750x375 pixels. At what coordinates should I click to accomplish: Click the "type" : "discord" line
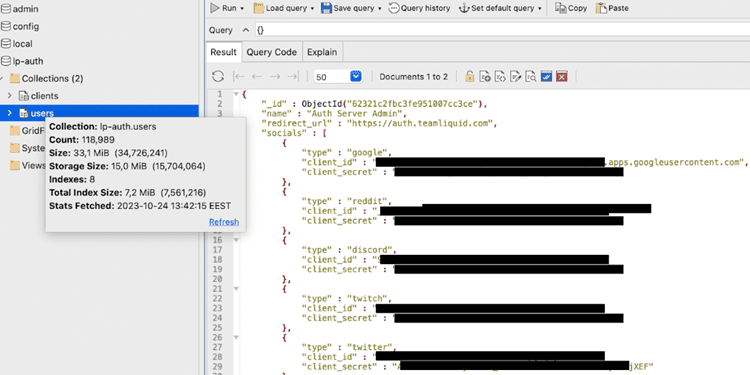click(349, 250)
